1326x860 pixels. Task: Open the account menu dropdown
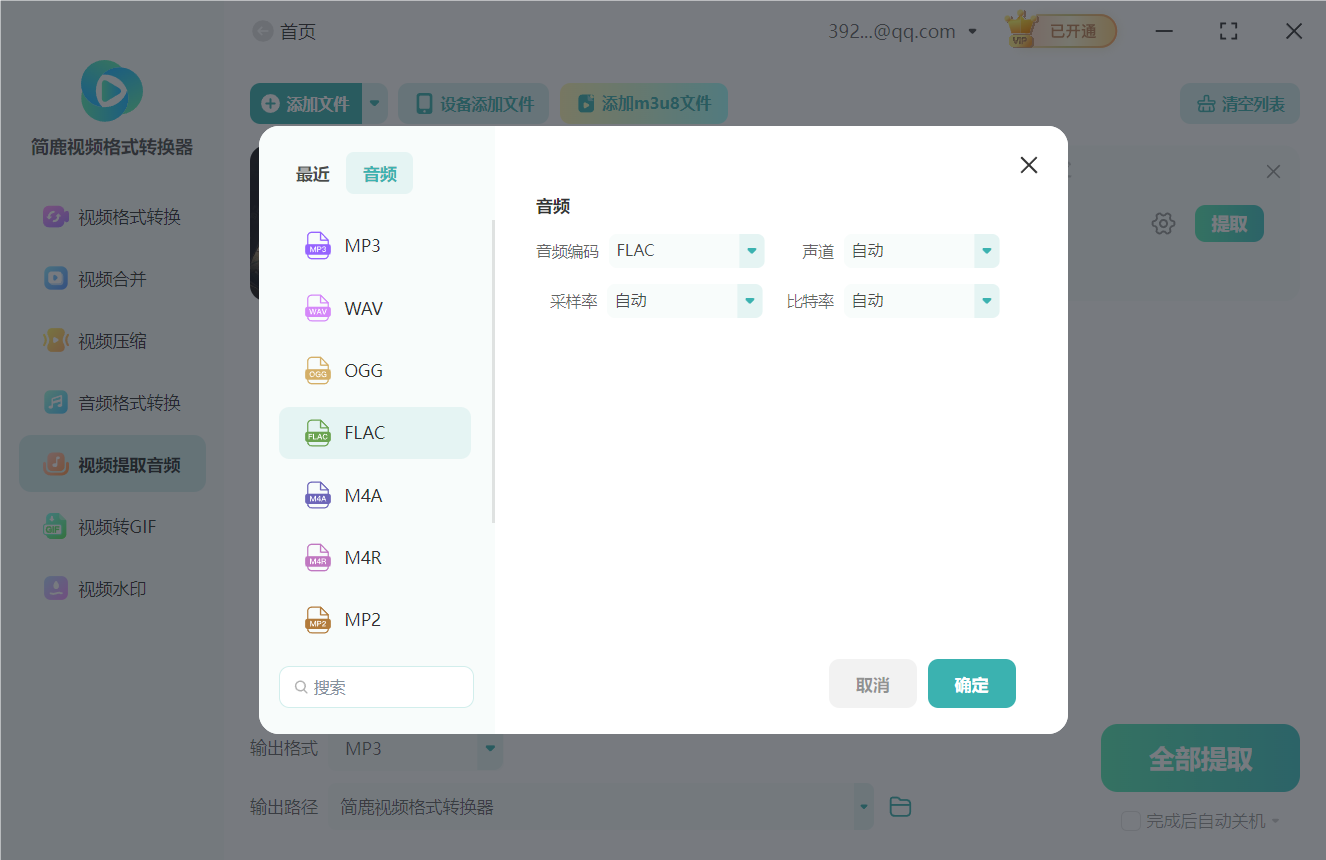[971, 31]
